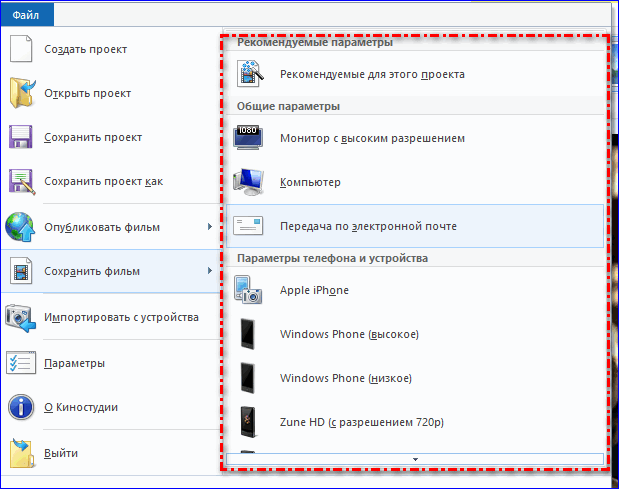Click the 1080 monitor icon

[248, 138]
